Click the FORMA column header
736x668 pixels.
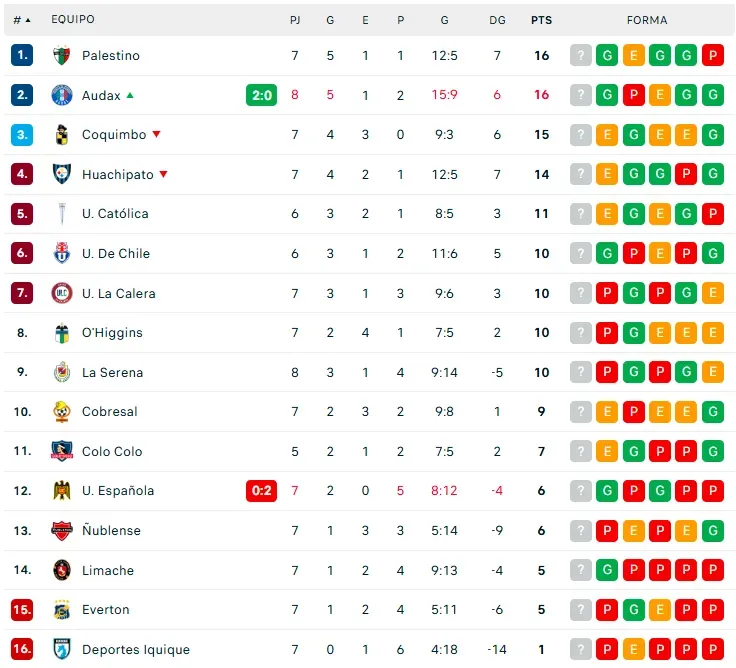(647, 20)
